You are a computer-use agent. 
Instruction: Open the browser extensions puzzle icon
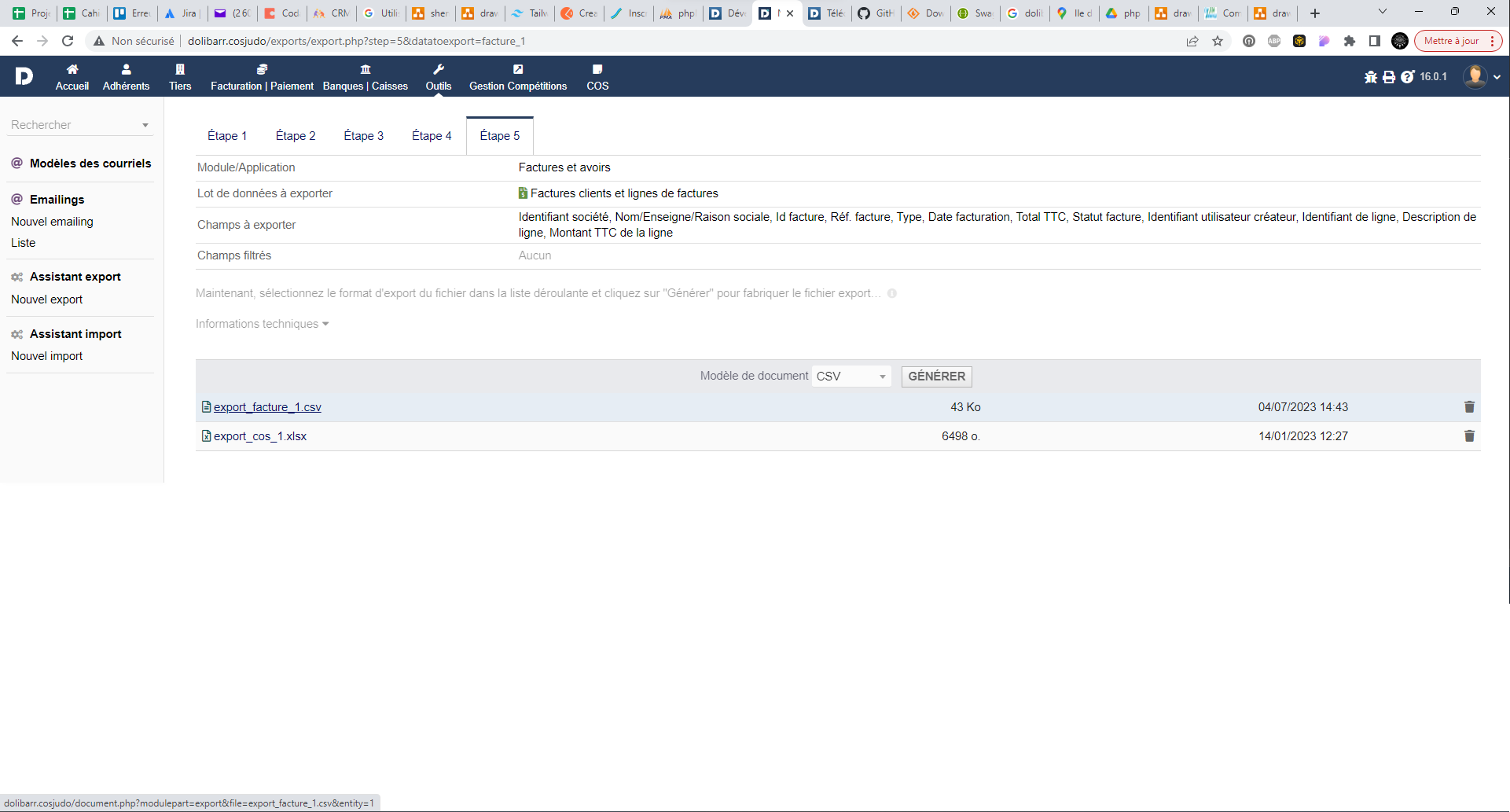1350,41
